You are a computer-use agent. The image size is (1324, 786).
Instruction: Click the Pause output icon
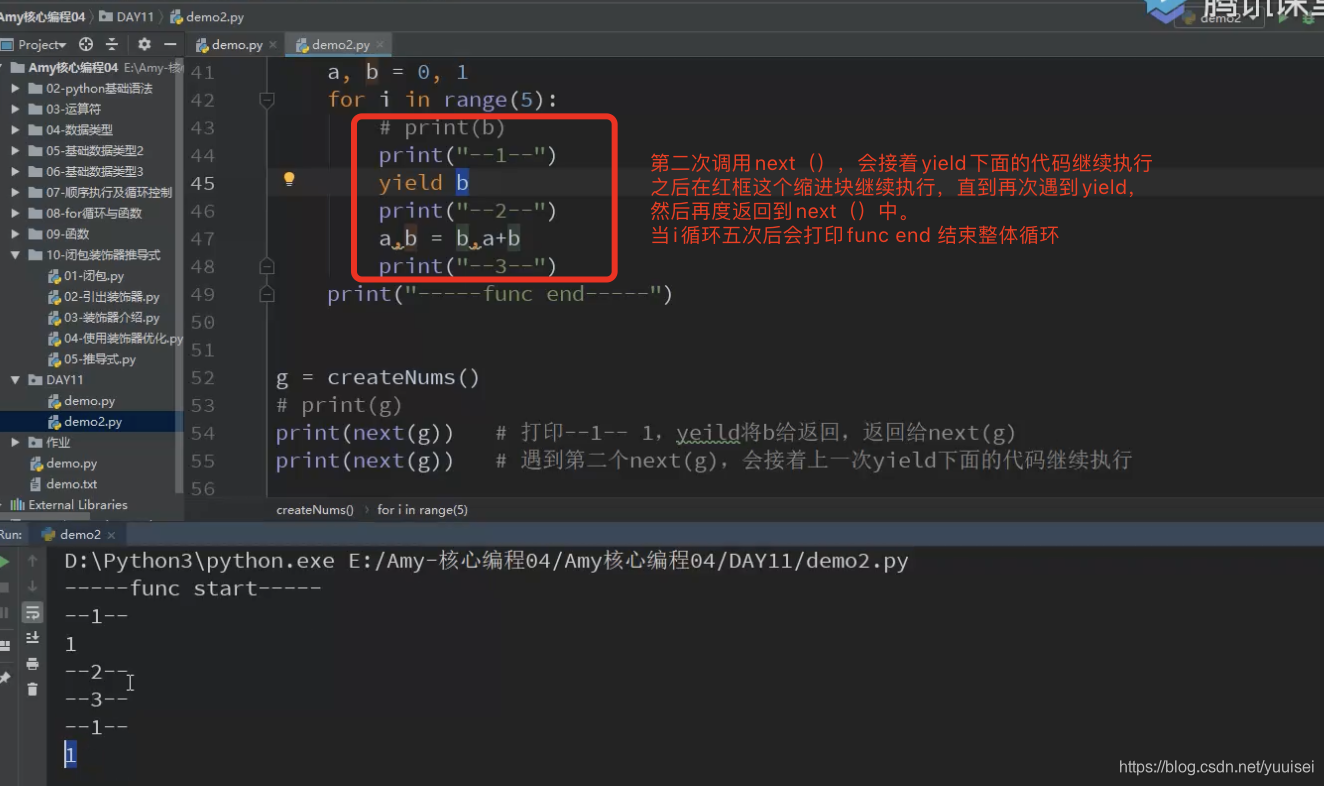[5, 612]
